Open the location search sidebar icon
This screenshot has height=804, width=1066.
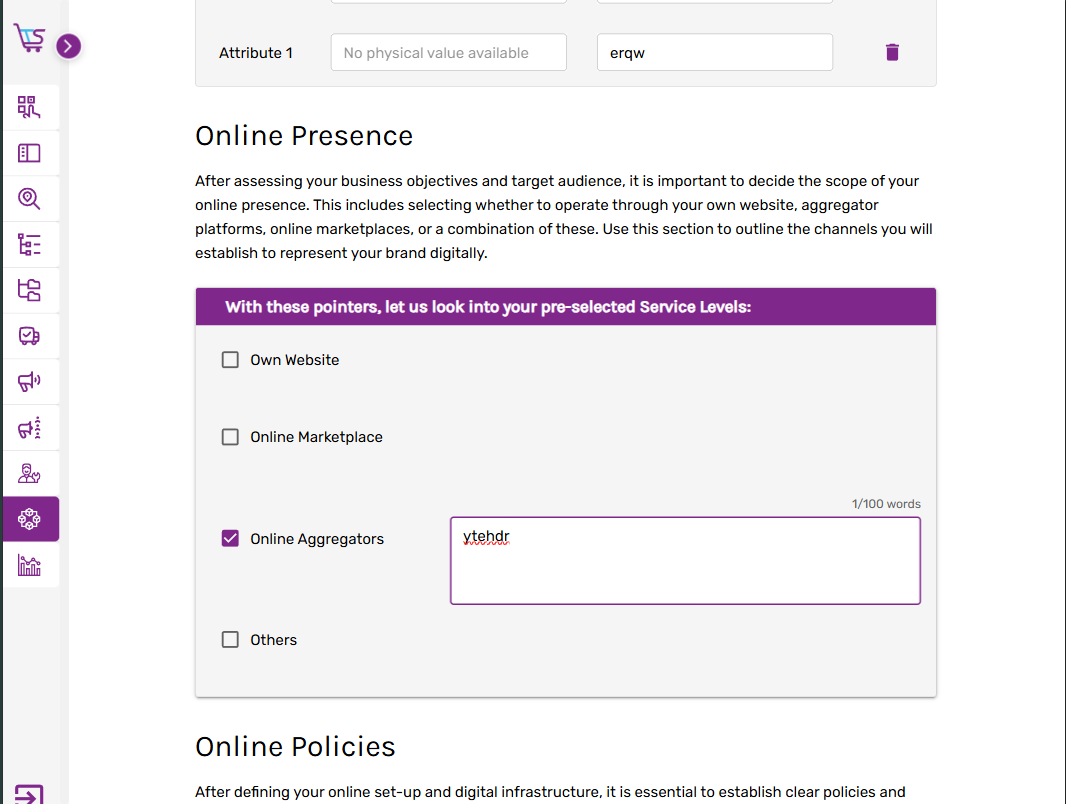click(29, 199)
